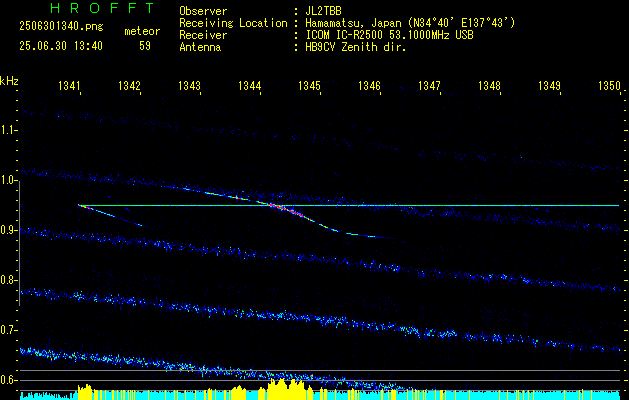
Task: Click the 1343 time axis marker
Action: (189, 85)
